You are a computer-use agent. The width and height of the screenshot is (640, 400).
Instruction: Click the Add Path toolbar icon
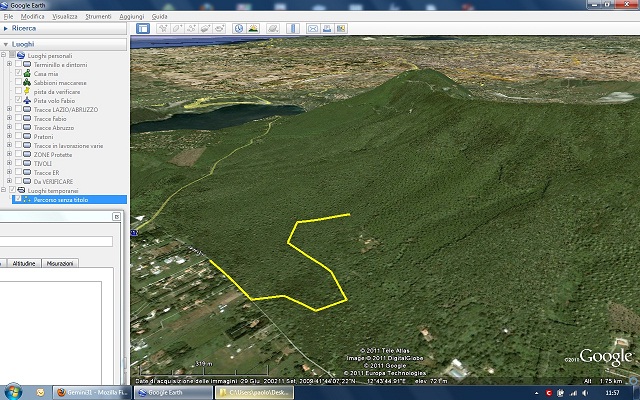click(191, 28)
